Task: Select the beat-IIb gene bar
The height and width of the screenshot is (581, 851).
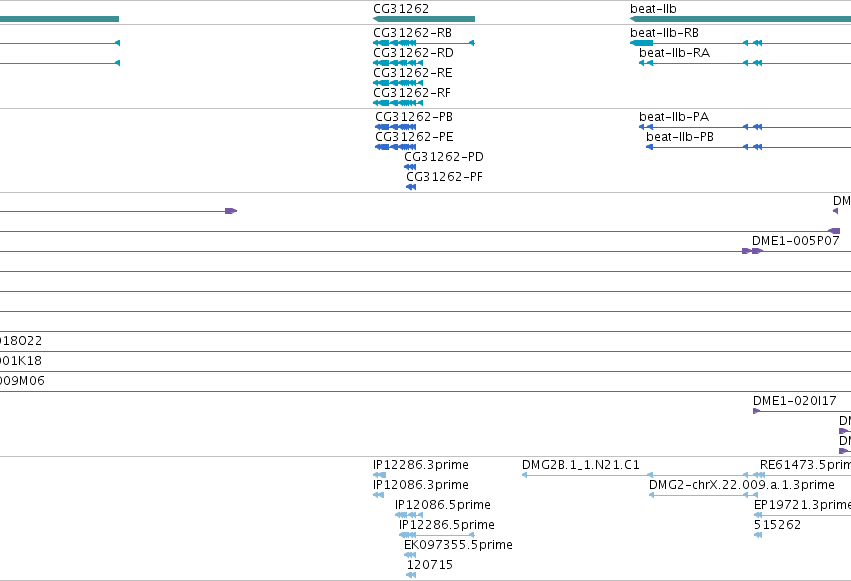Action: (x=740, y=19)
